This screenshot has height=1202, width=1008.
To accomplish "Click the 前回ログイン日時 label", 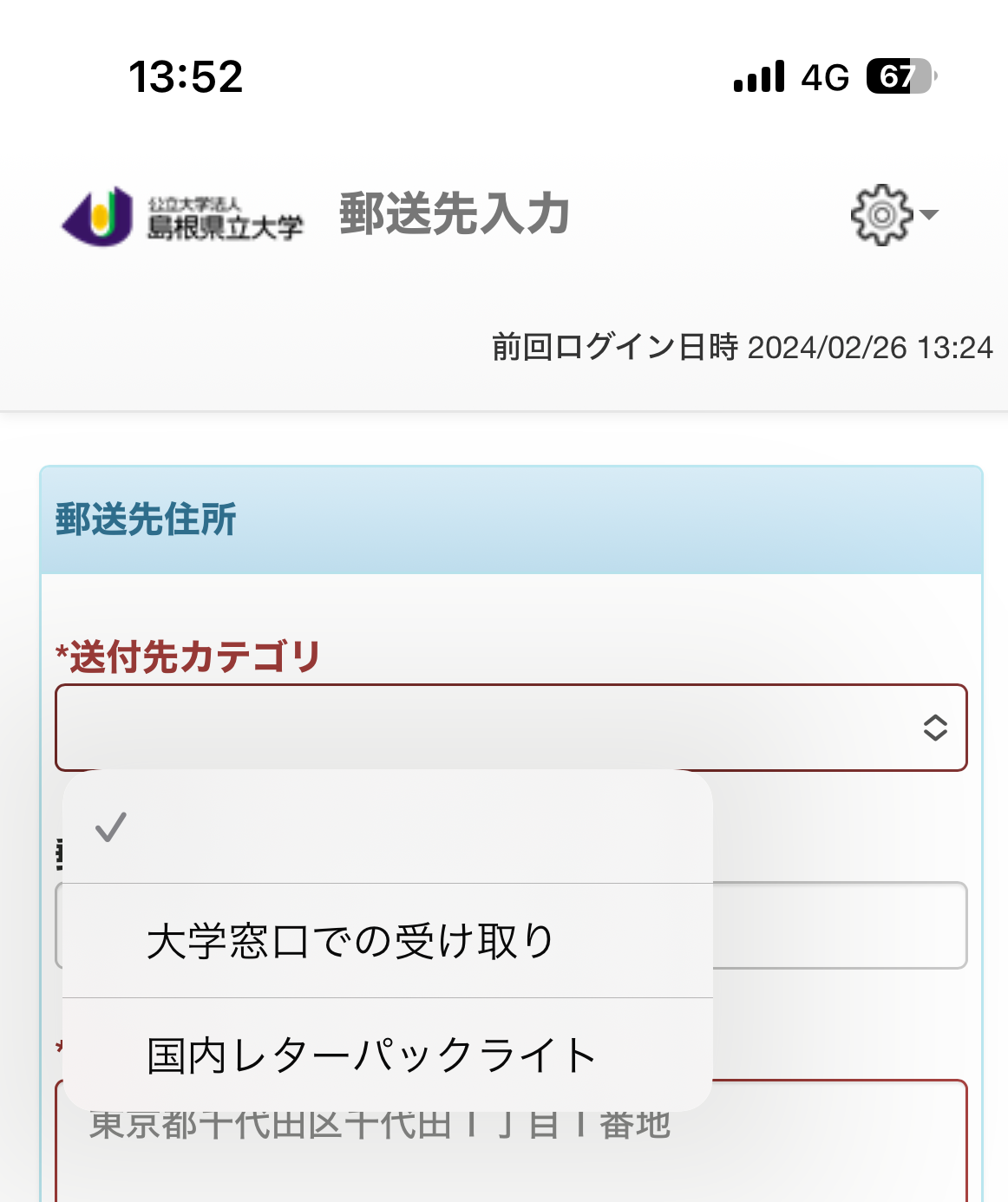I will click(x=614, y=347).
